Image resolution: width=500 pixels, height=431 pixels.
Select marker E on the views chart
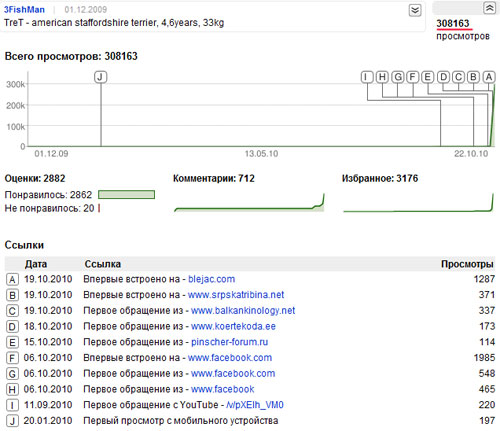428,77
